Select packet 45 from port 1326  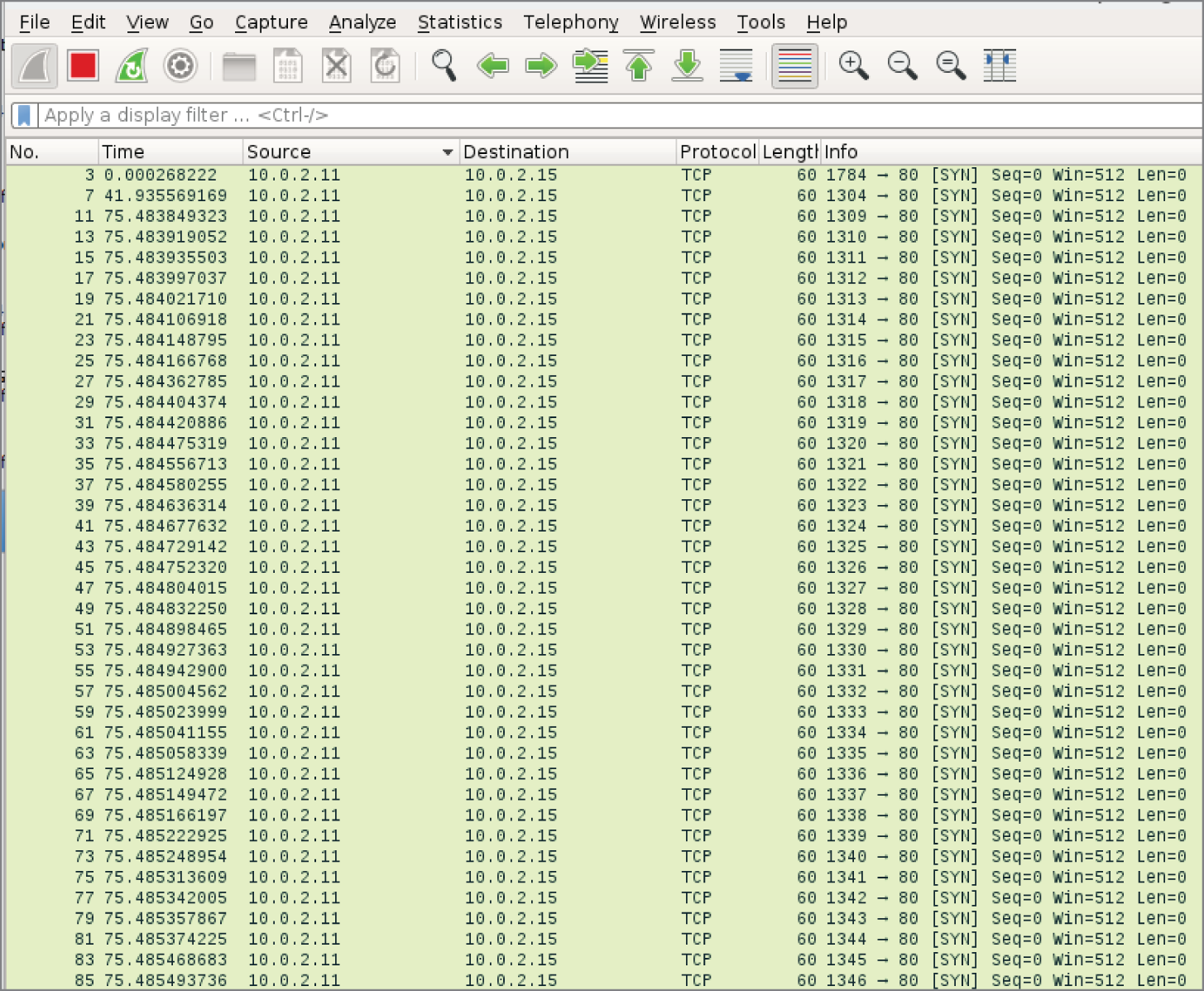(x=604, y=567)
